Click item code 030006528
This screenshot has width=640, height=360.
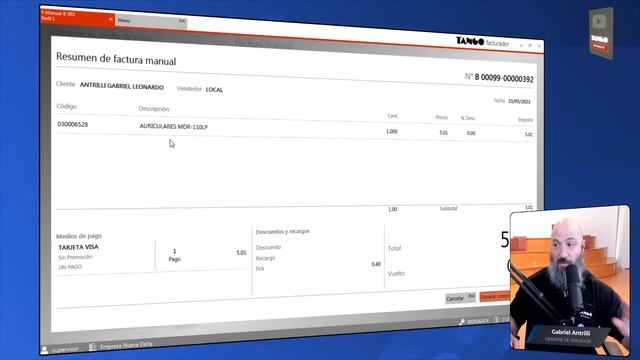click(x=72, y=124)
